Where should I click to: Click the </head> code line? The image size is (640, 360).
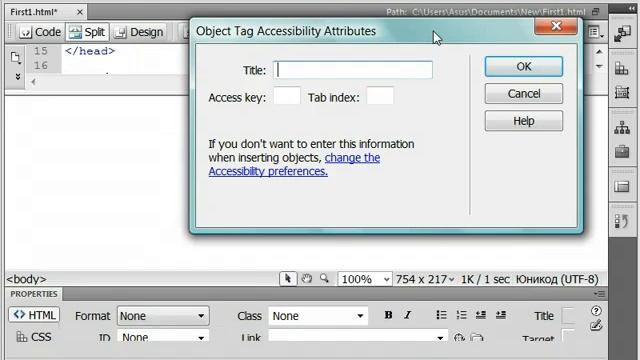90,51
